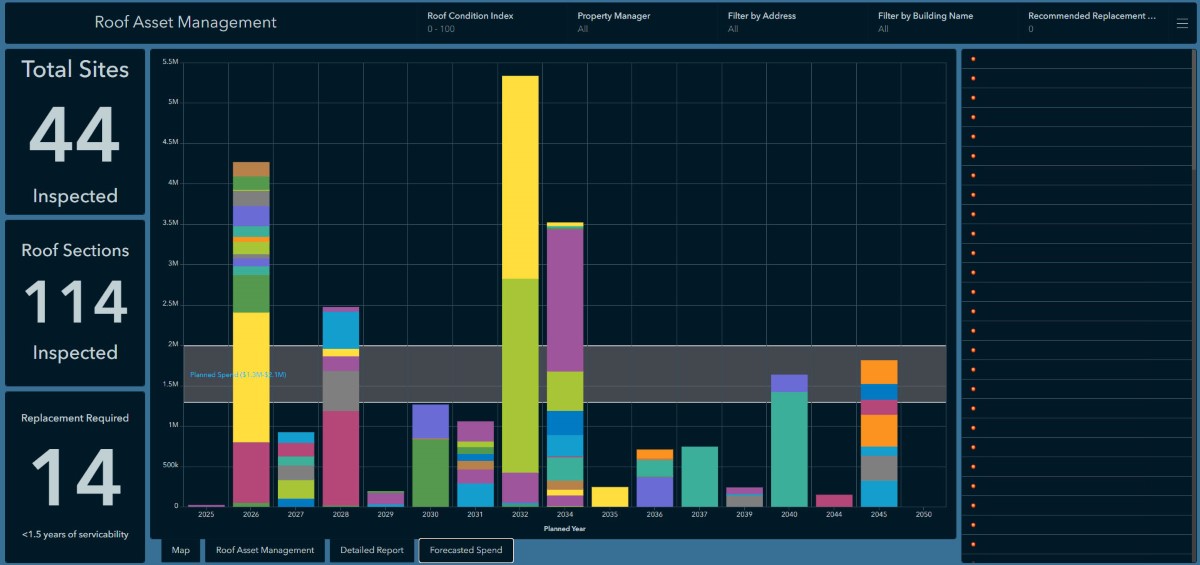1200x565 pixels.
Task: Click the 2050 axis label
Action: [x=924, y=514]
